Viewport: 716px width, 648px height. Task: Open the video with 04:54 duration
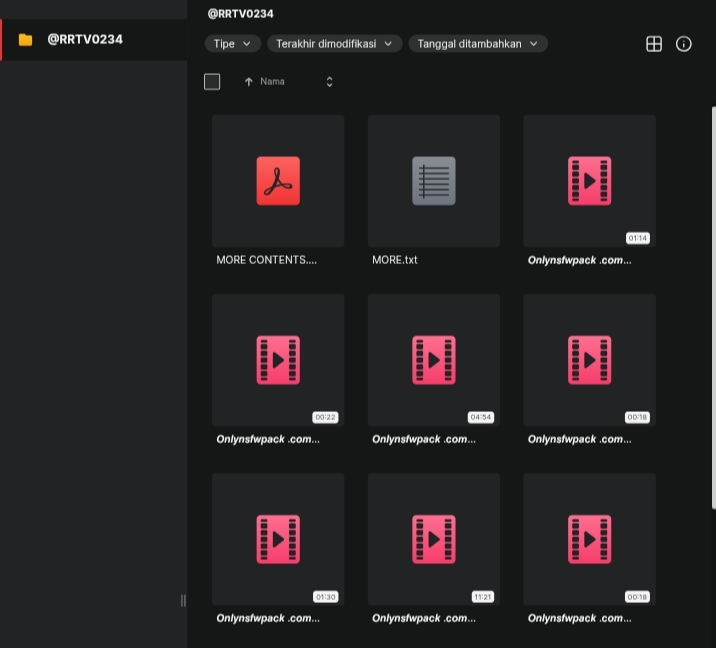click(x=434, y=360)
